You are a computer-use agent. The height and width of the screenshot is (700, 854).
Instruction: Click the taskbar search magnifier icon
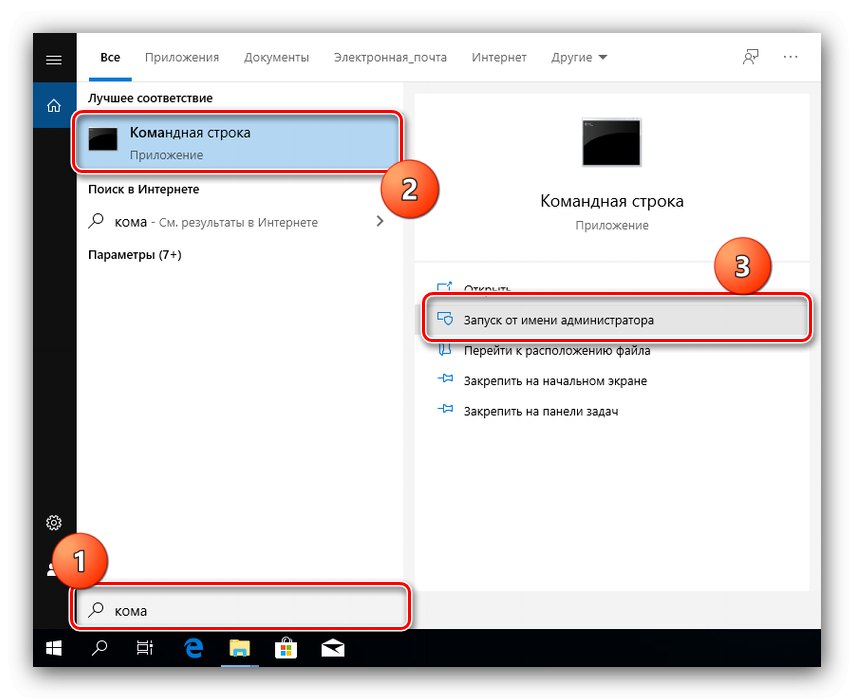click(x=100, y=648)
